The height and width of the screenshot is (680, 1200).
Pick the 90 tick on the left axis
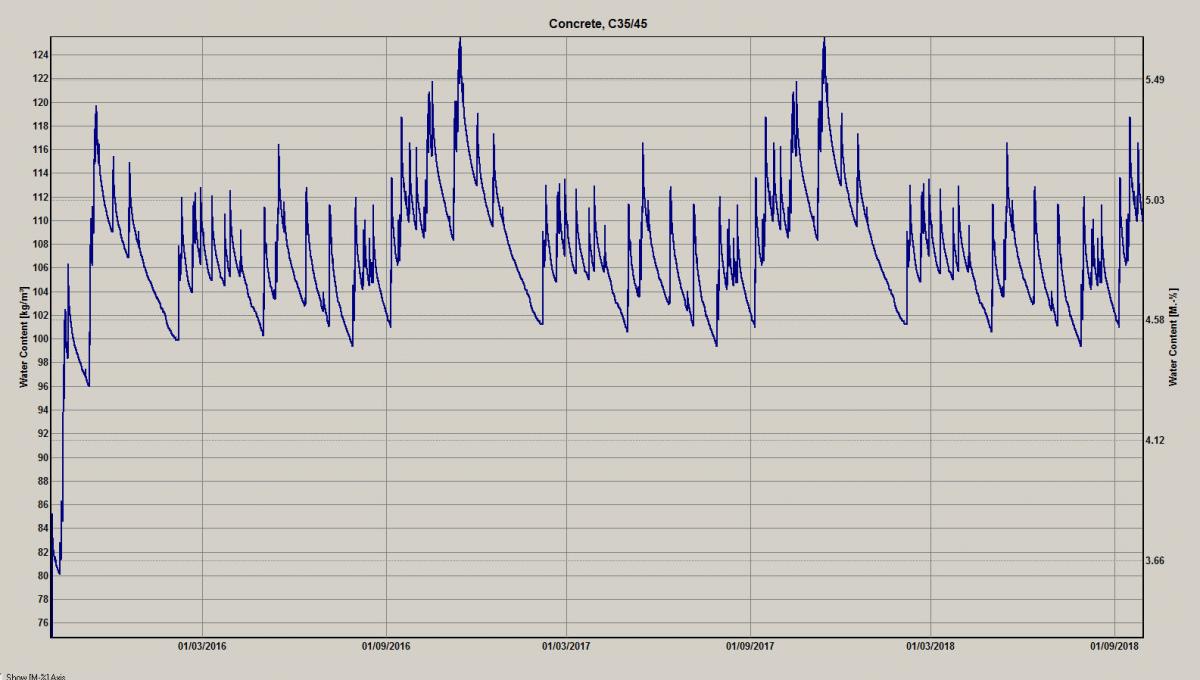tap(41, 457)
